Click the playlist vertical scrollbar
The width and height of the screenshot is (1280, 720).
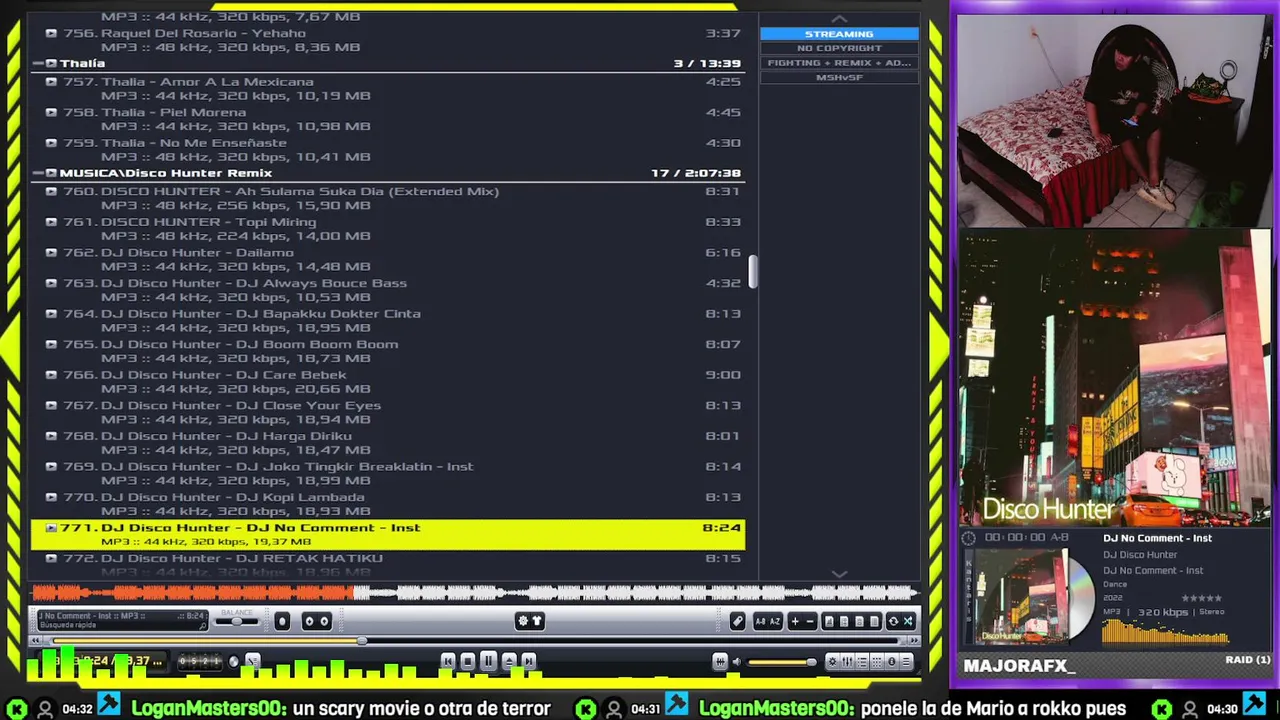coord(752,272)
